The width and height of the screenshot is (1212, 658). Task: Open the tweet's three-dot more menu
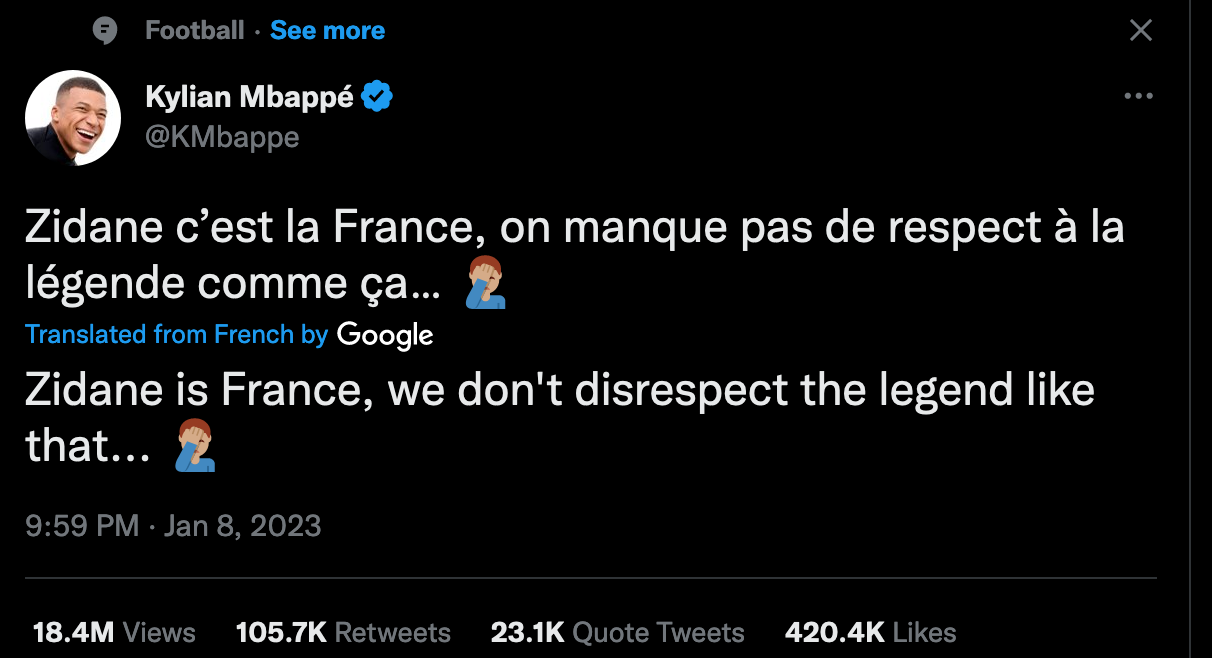click(x=1139, y=97)
